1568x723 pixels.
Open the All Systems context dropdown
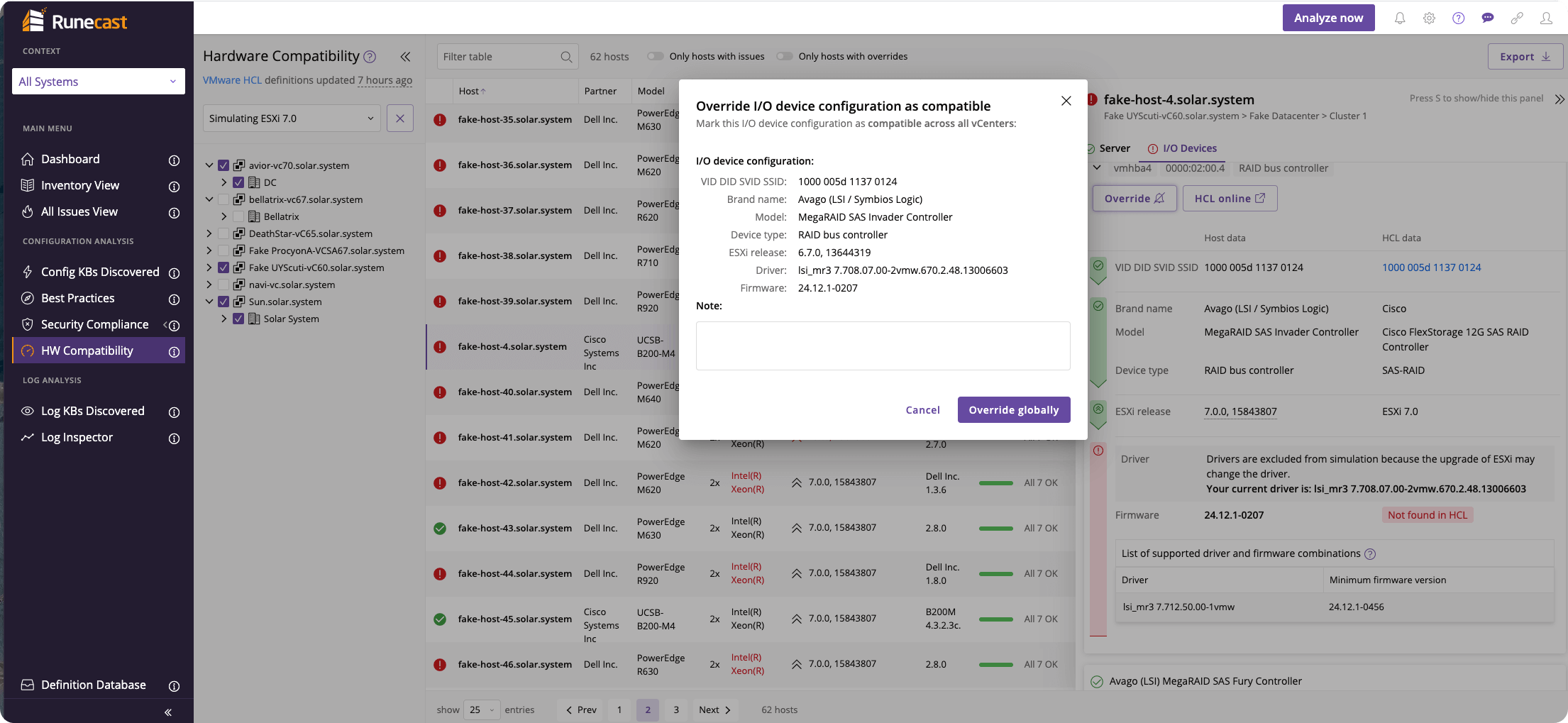coord(99,82)
